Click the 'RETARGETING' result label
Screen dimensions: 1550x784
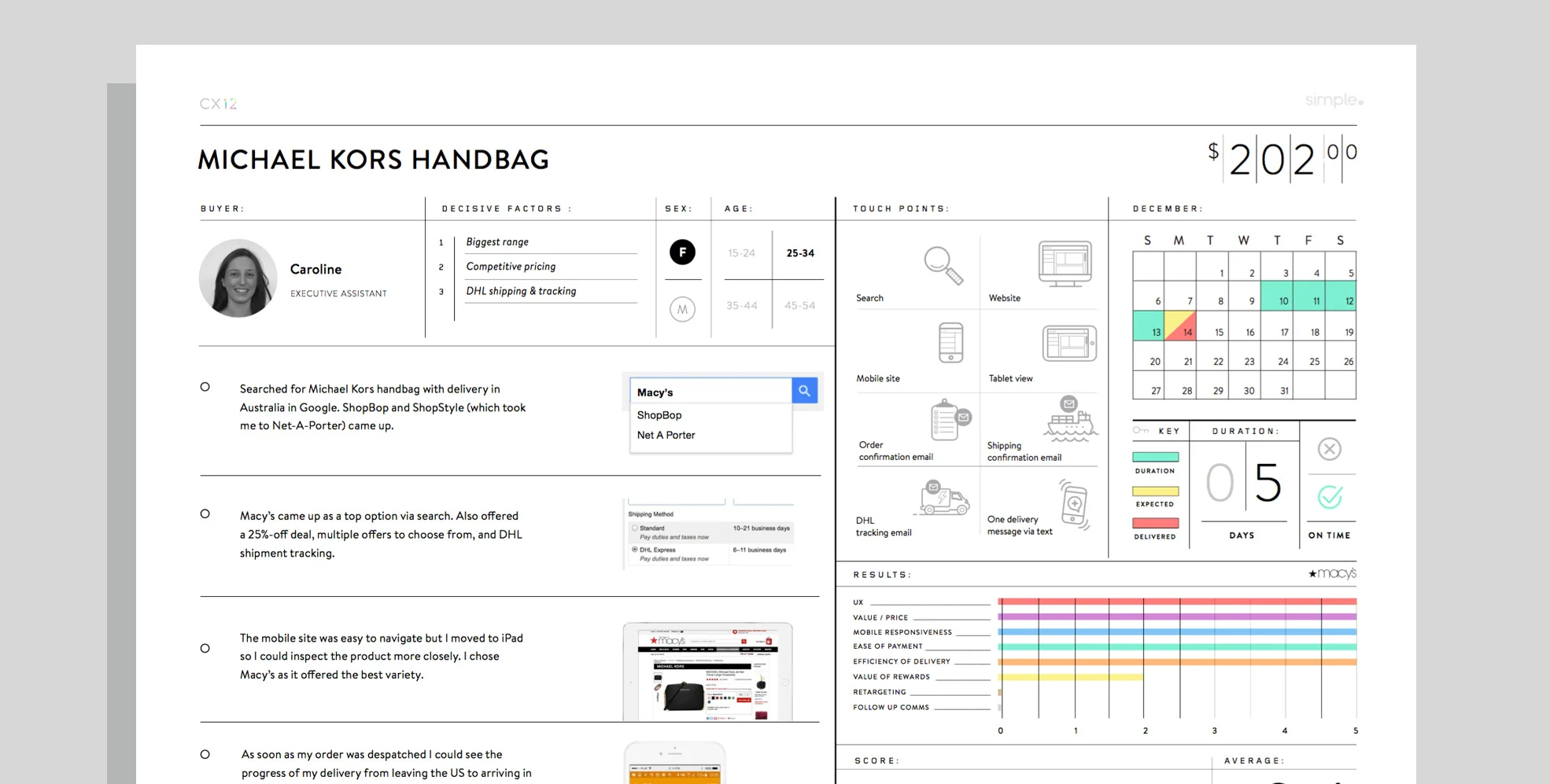[x=880, y=692]
